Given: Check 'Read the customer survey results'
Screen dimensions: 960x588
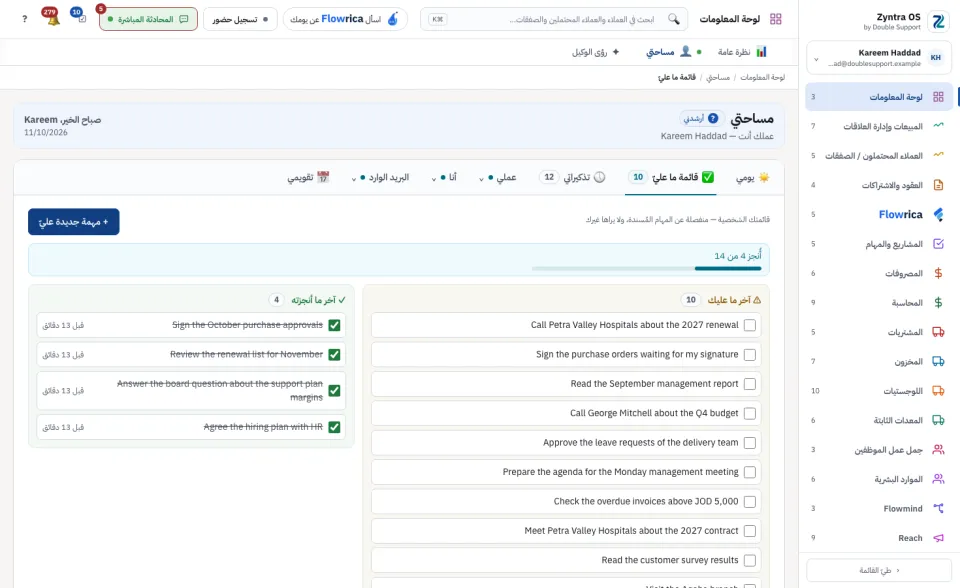Looking at the screenshot, I should tap(749, 560).
